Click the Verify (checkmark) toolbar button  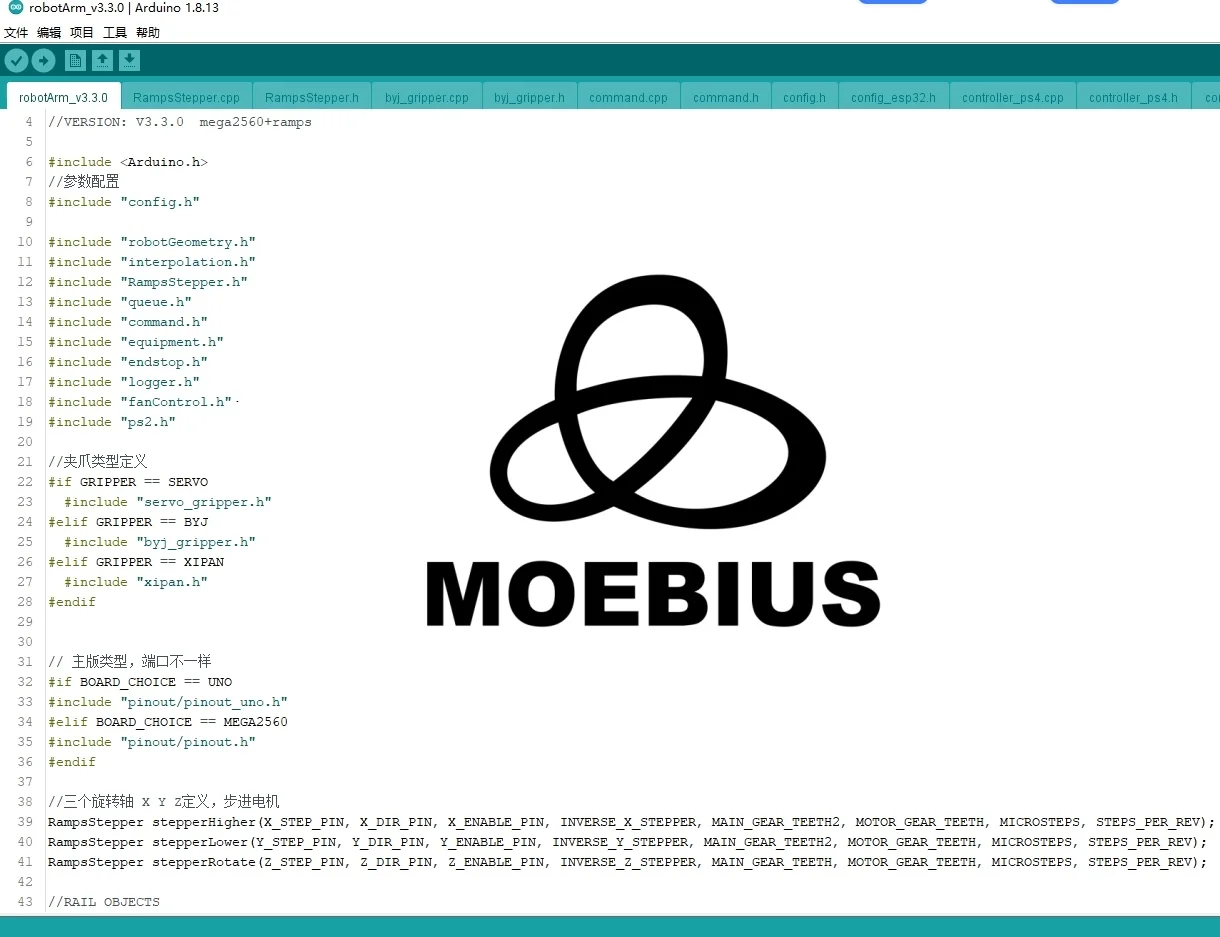point(16,61)
